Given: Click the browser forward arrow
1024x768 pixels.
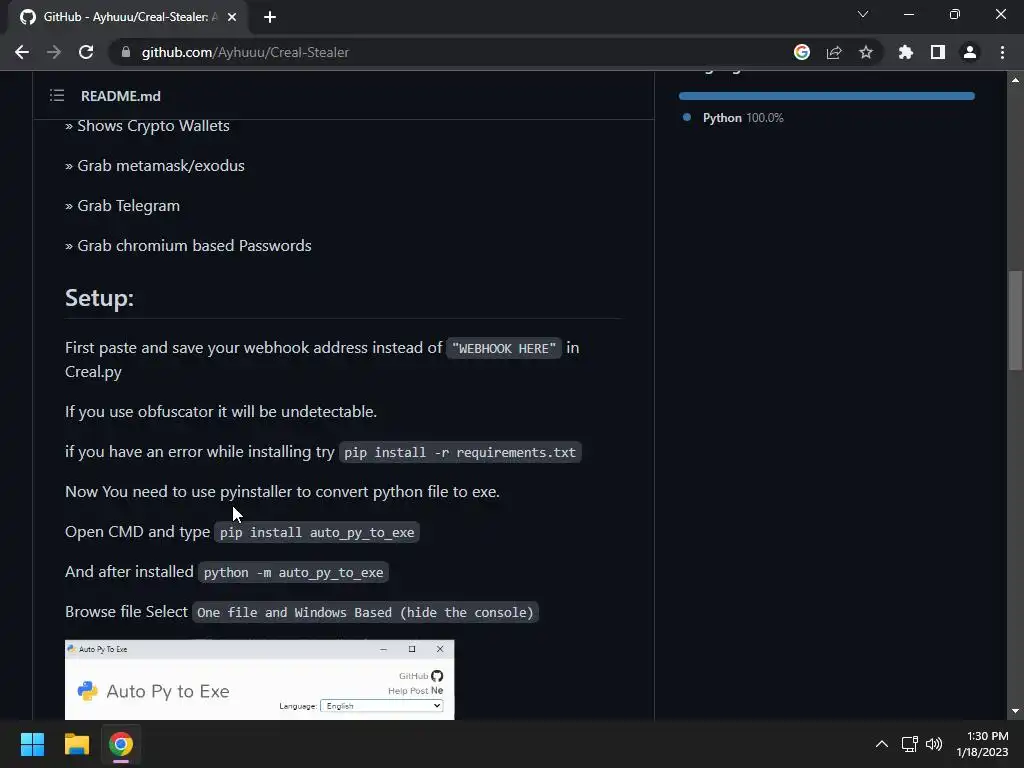Looking at the screenshot, I should (x=54, y=52).
